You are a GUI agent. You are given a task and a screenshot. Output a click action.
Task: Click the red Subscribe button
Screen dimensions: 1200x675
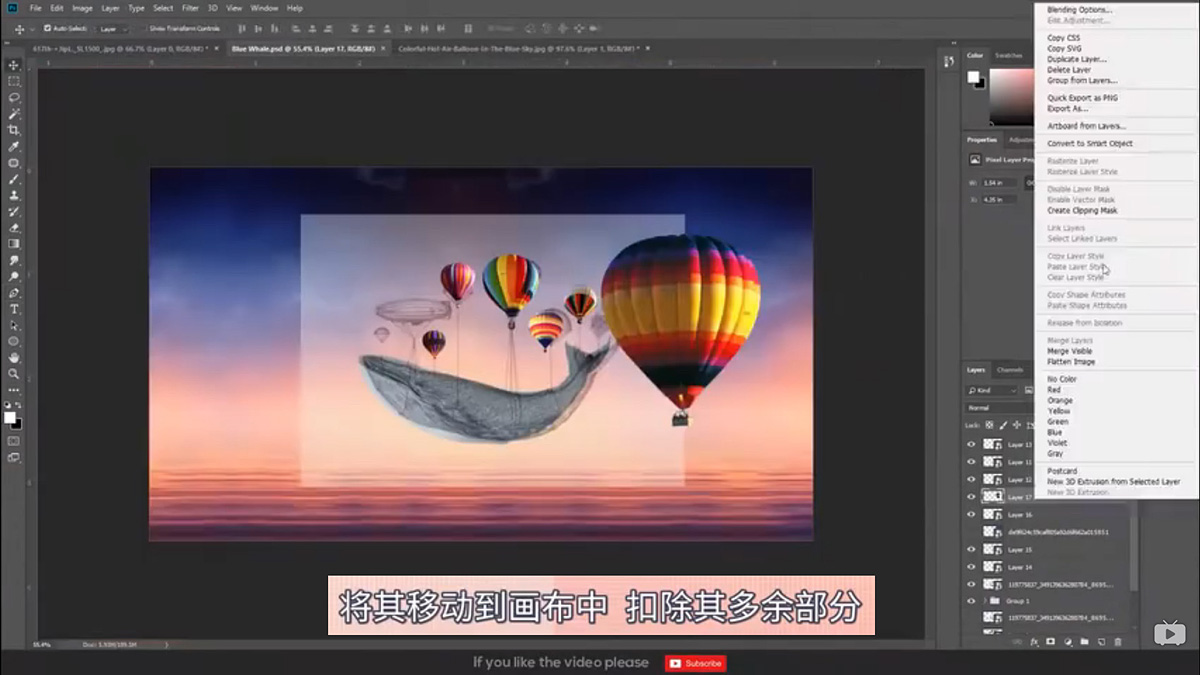tap(695, 663)
